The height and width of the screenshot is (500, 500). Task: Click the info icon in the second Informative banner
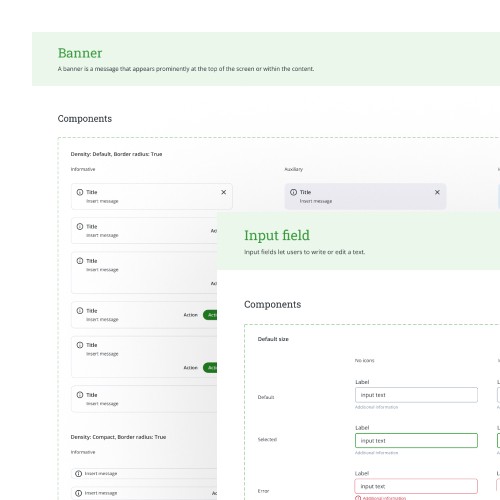[x=80, y=227]
